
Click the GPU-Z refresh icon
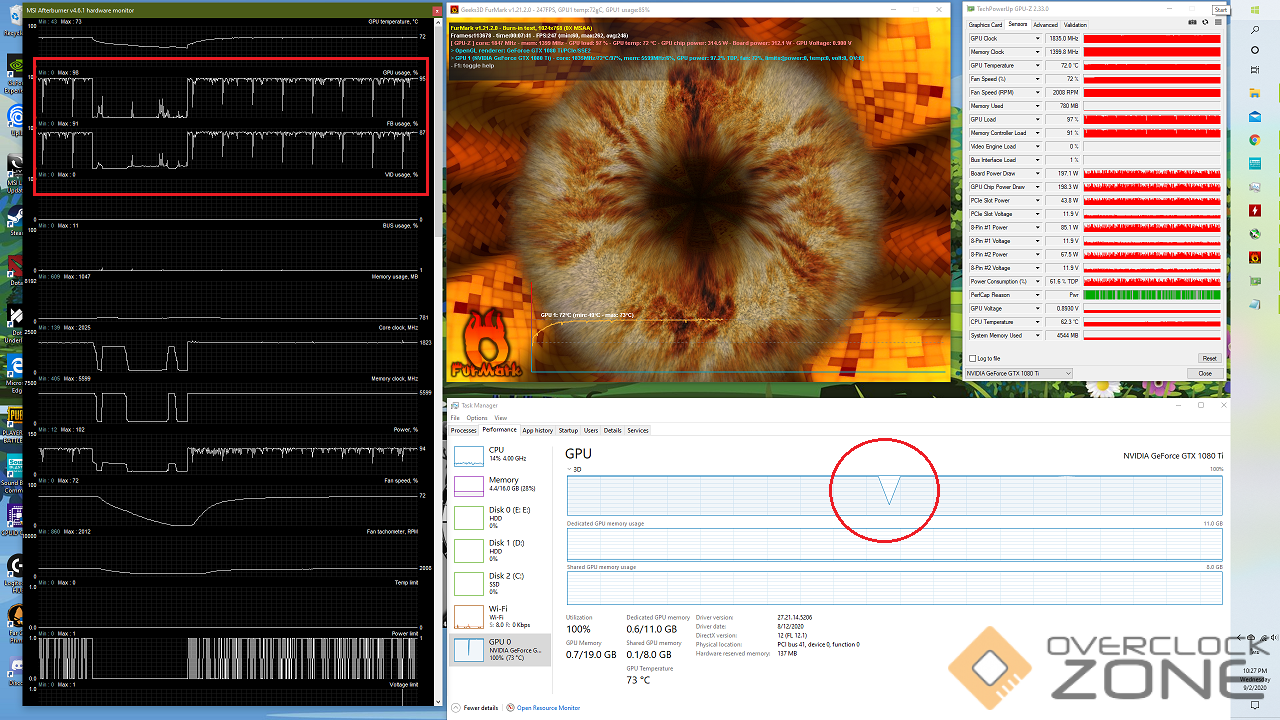pos(1204,21)
